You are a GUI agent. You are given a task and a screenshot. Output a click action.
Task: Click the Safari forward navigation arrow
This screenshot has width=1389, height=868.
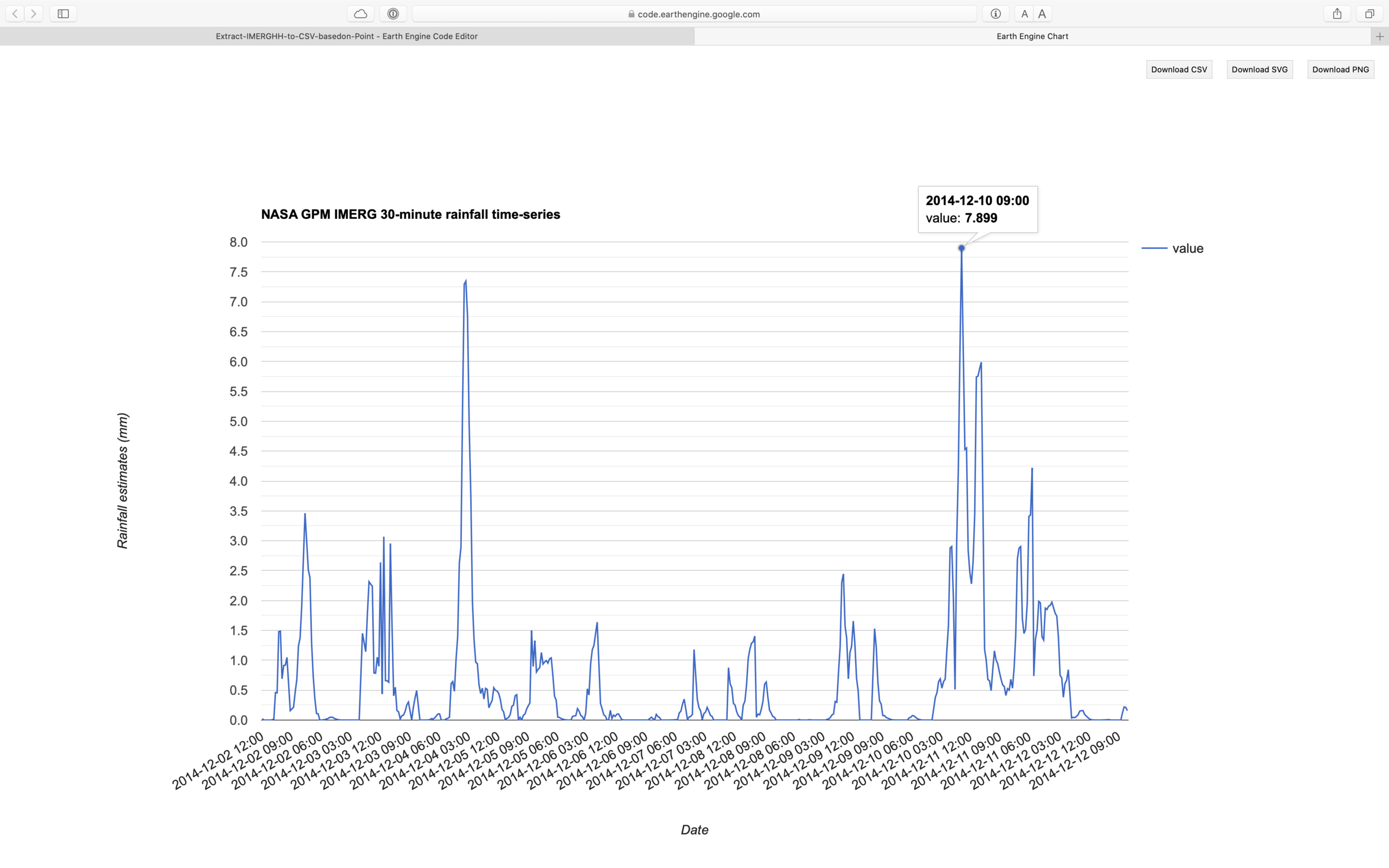pyautogui.click(x=34, y=14)
